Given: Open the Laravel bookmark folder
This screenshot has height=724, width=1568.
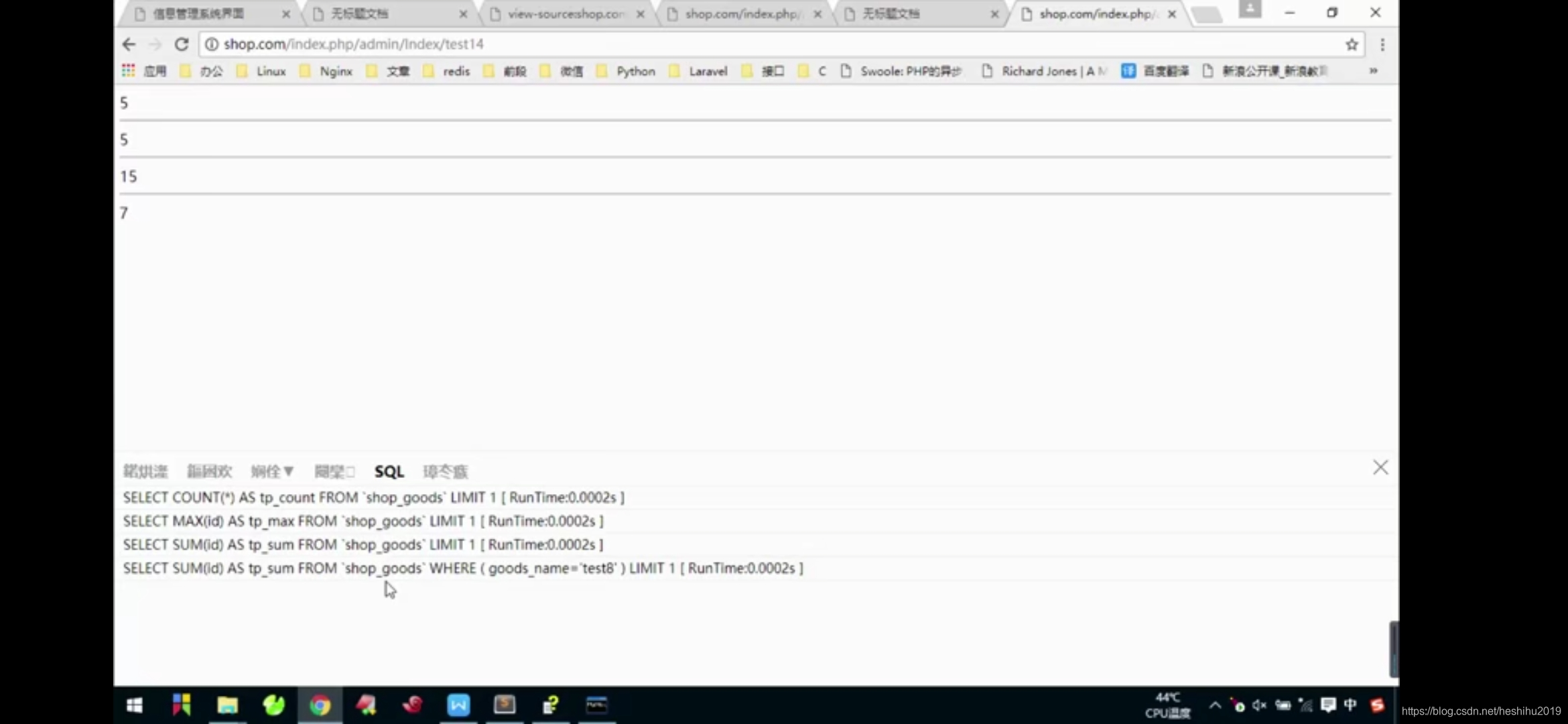Looking at the screenshot, I should 698,71.
